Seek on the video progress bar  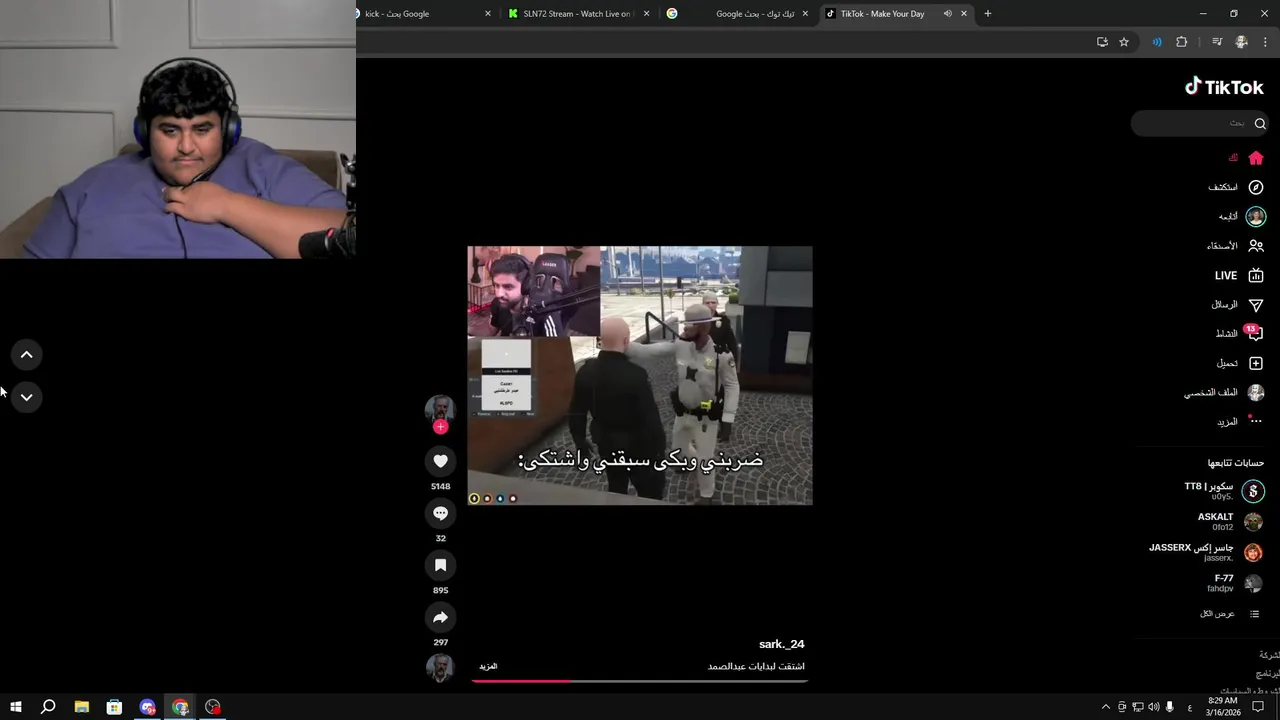tap(640, 681)
